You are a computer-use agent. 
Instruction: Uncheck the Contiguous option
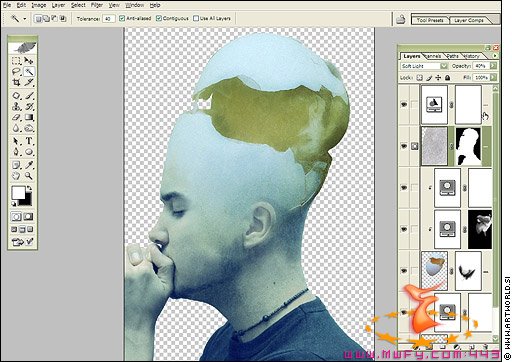point(159,18)
